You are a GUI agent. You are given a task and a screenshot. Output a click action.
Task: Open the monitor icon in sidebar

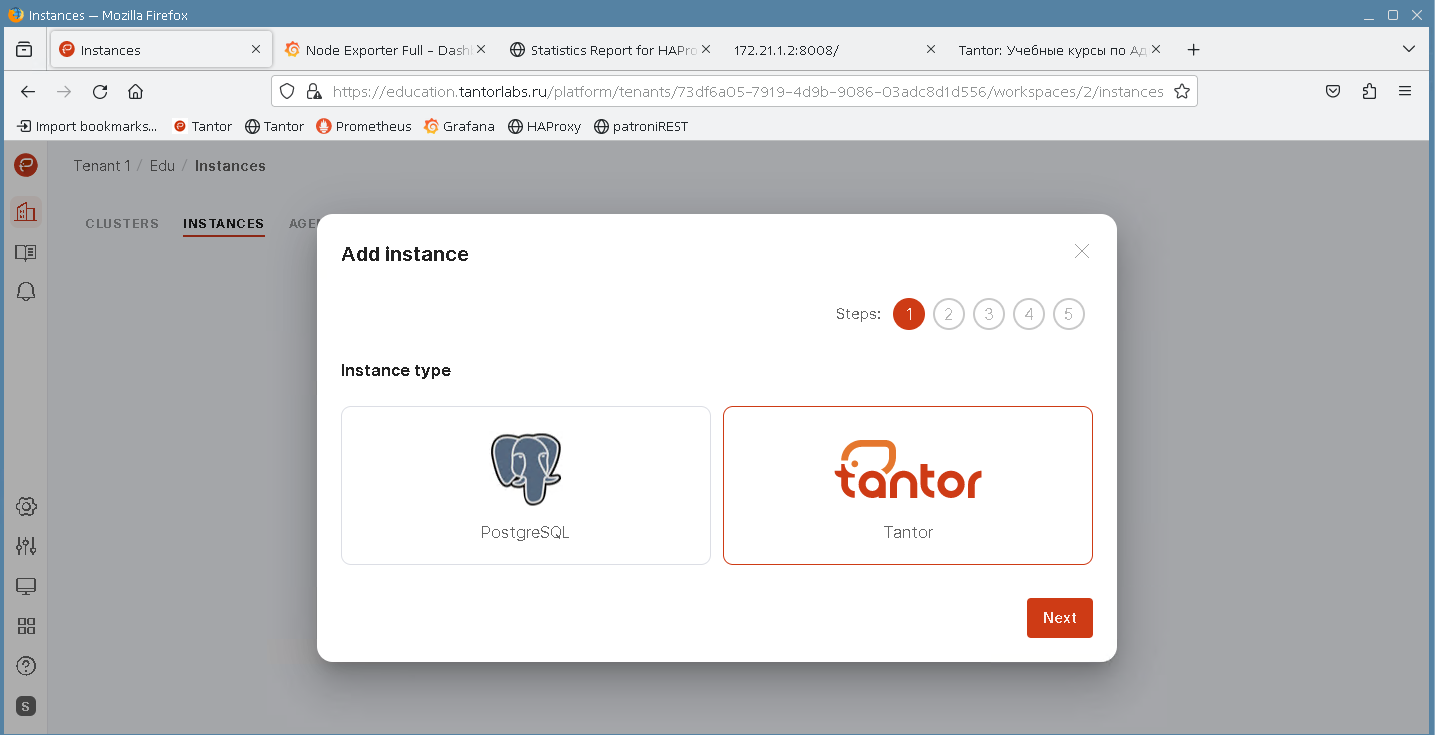26,587
